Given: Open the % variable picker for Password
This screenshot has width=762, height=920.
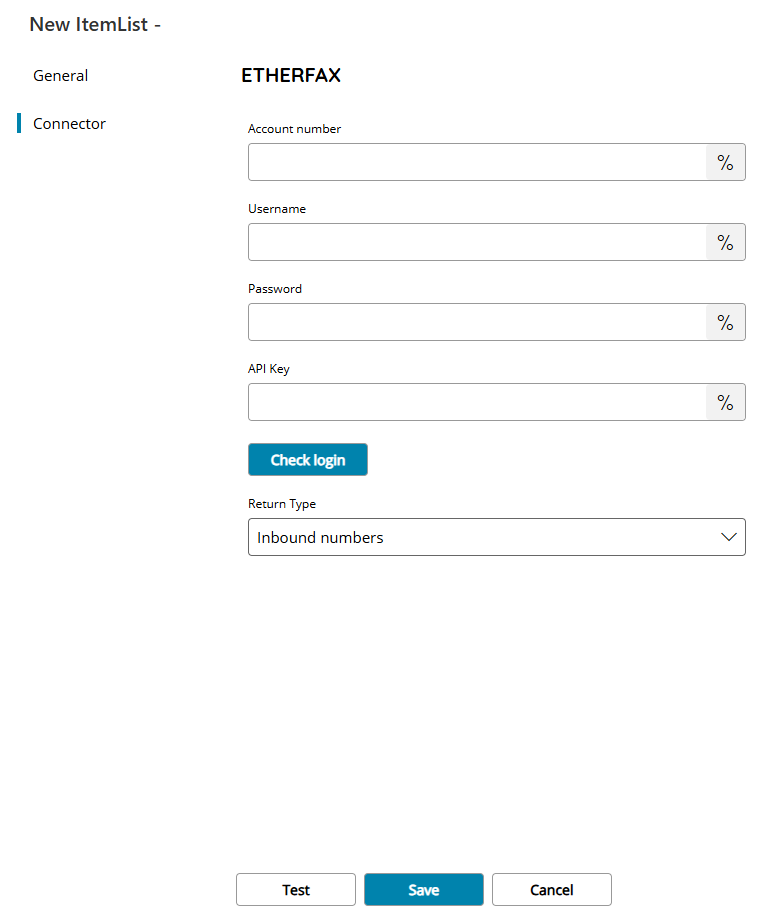Looking at the screenshot, I should click(725, 322).
